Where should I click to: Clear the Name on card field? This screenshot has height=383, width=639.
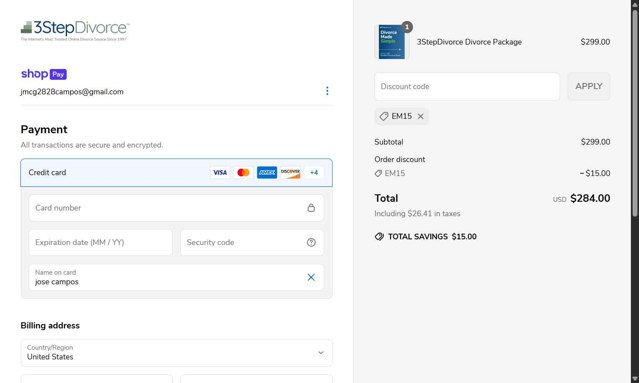[311, 277]
